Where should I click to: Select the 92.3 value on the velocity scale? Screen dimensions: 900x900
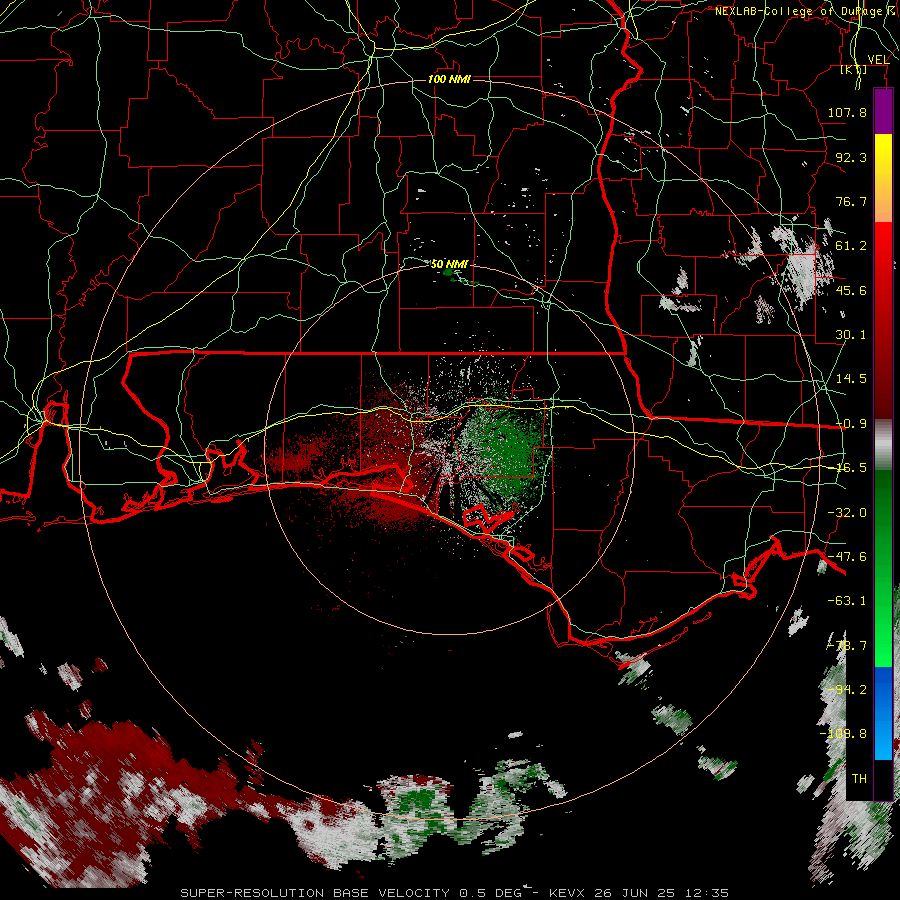click(851, 157)
